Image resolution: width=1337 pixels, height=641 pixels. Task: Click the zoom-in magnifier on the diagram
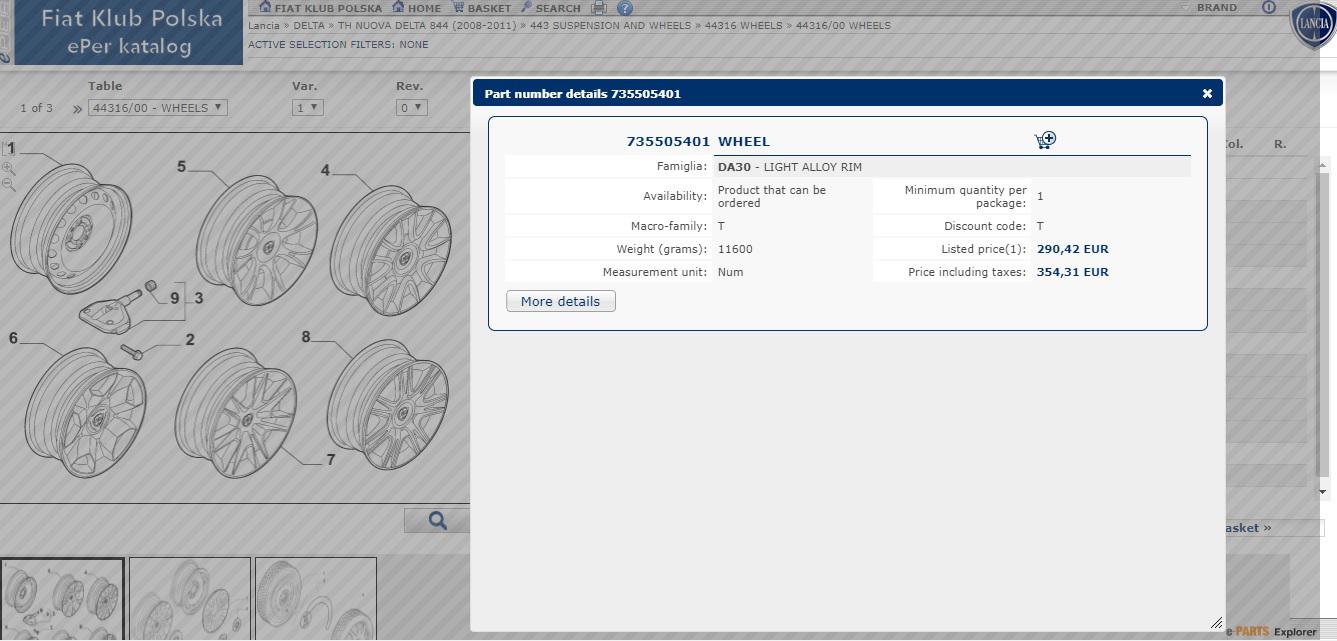(x=9, y=169)
